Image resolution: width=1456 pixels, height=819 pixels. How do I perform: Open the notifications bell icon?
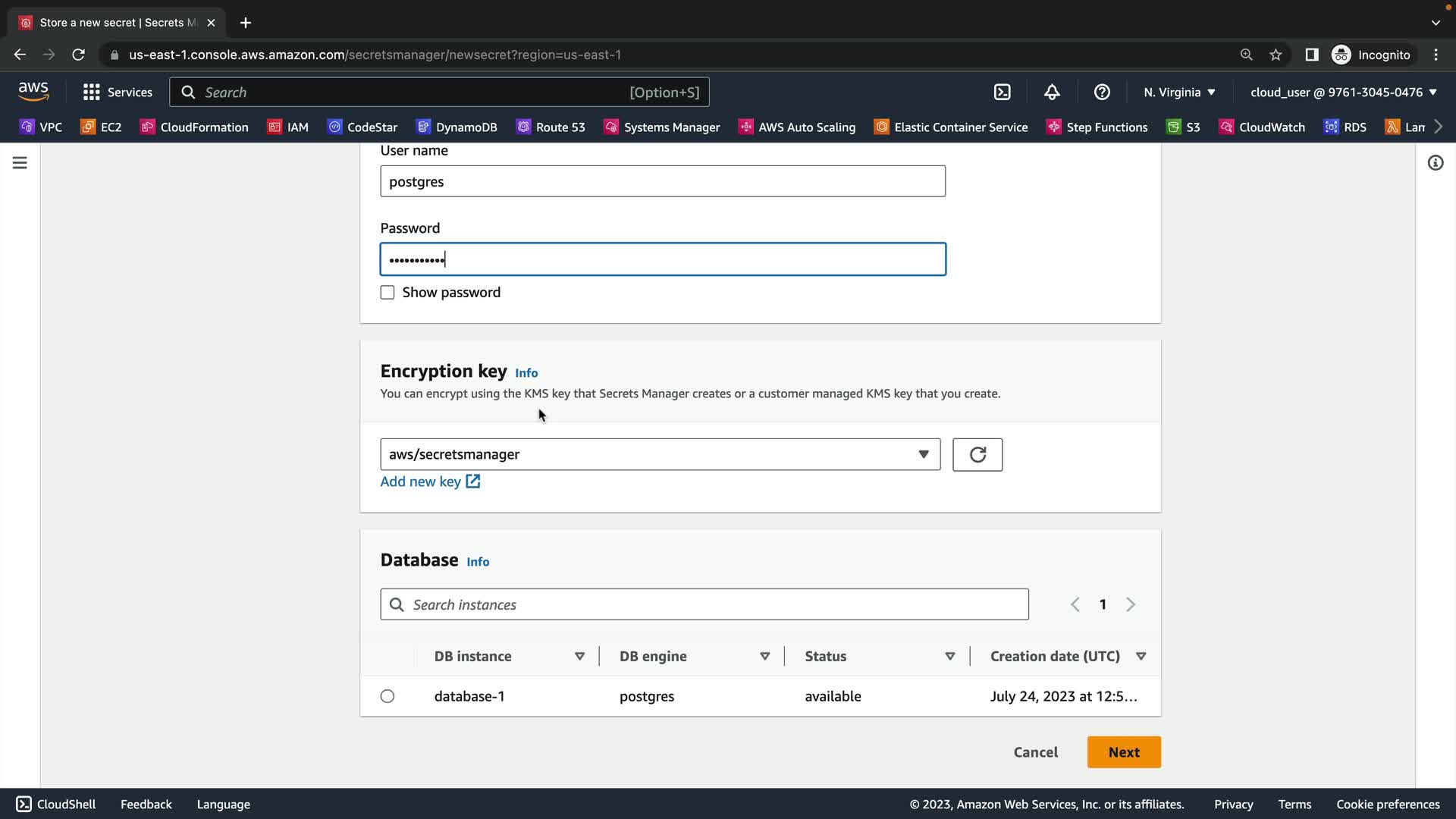coord(1052,92)
